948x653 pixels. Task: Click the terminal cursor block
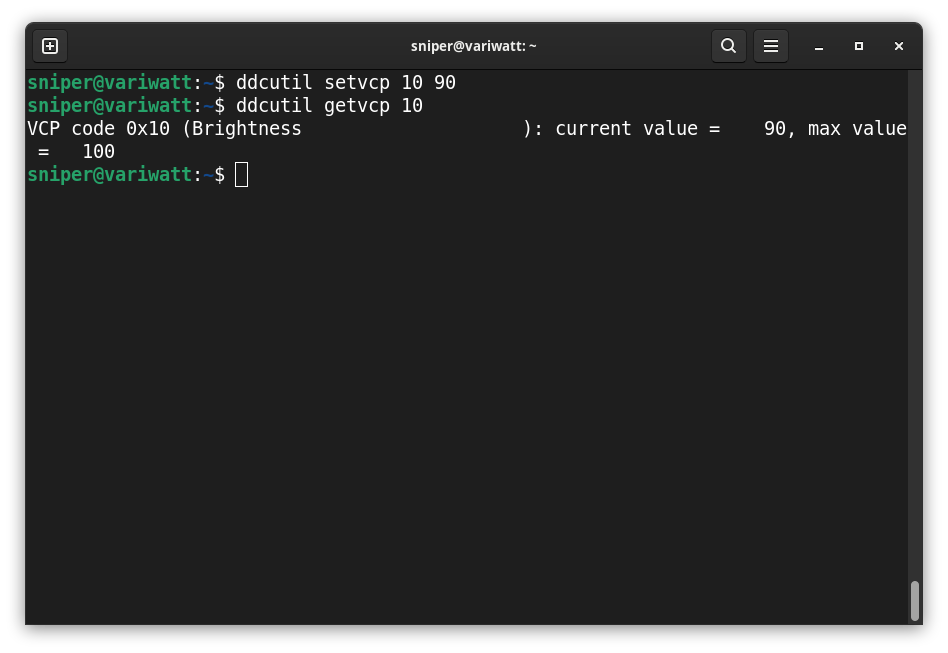click(241, 175)
